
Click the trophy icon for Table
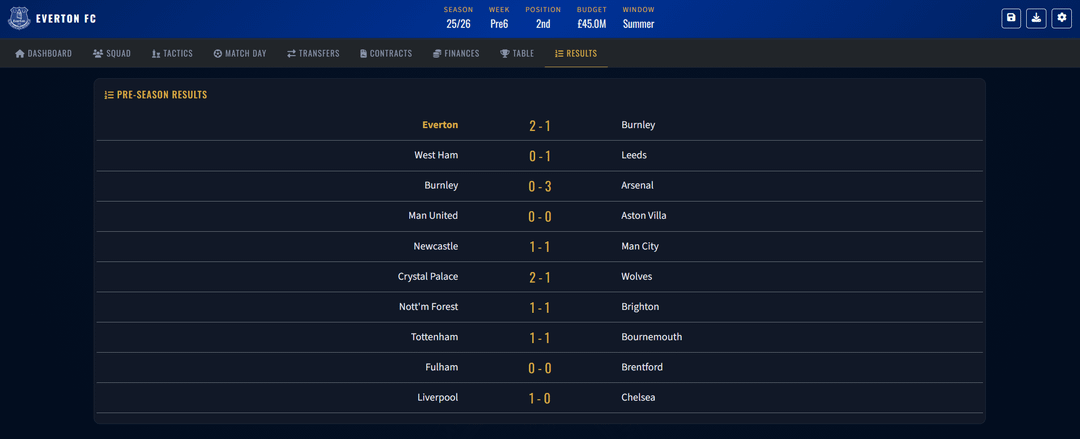point(505,53)
